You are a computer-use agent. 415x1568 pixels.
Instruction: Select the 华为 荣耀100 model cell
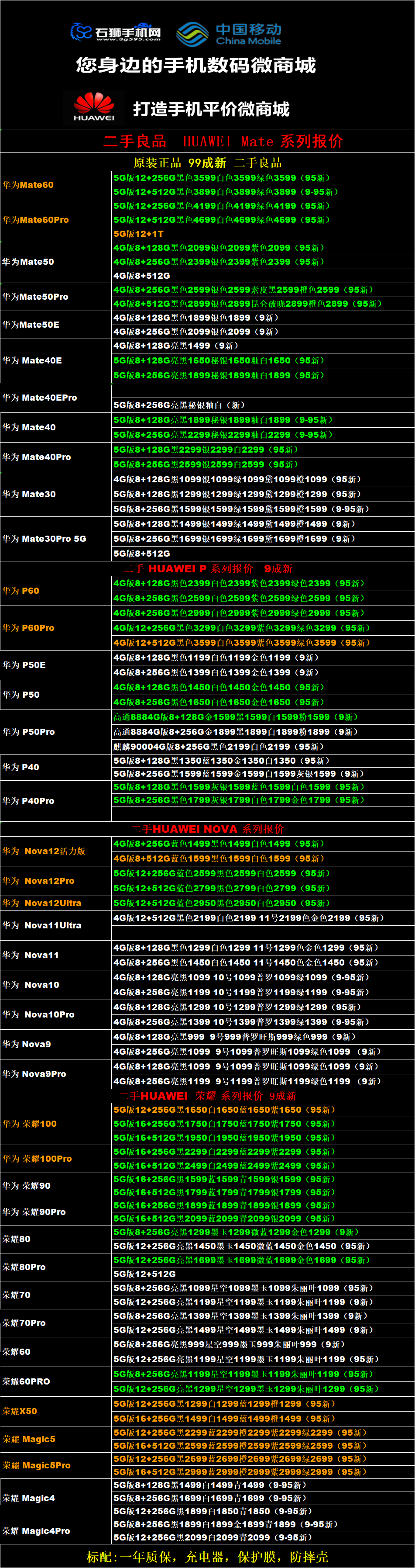[x=55, y=1124]
